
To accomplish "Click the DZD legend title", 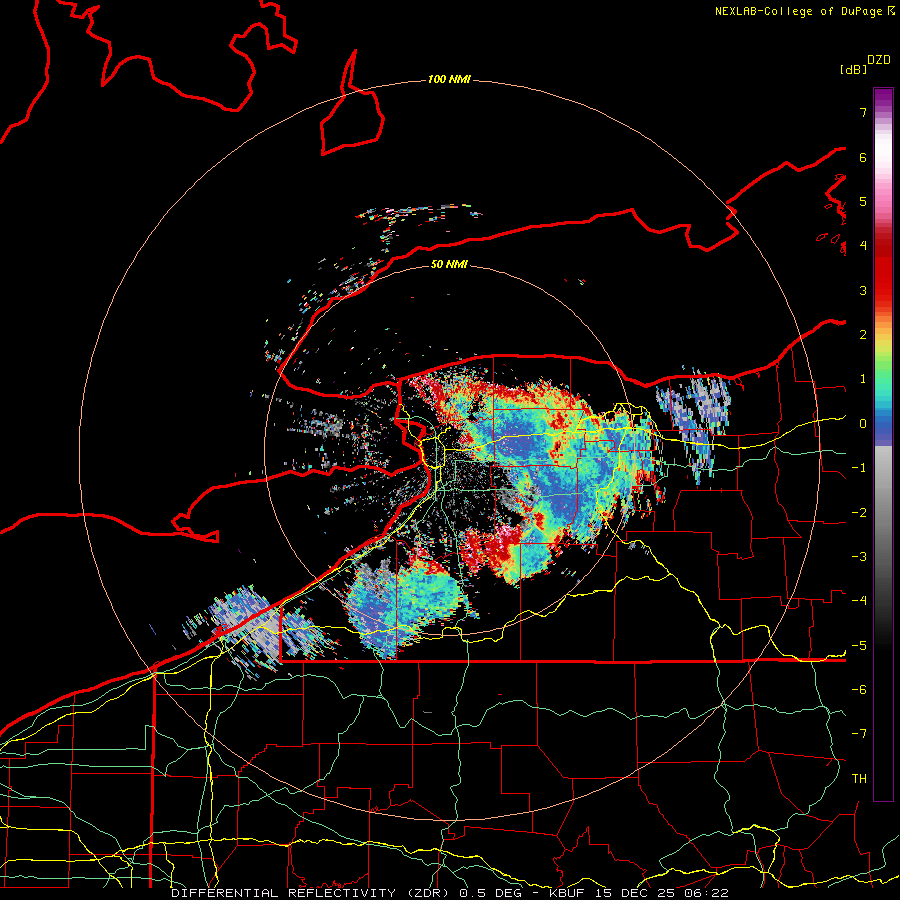I will pos(879,60).
